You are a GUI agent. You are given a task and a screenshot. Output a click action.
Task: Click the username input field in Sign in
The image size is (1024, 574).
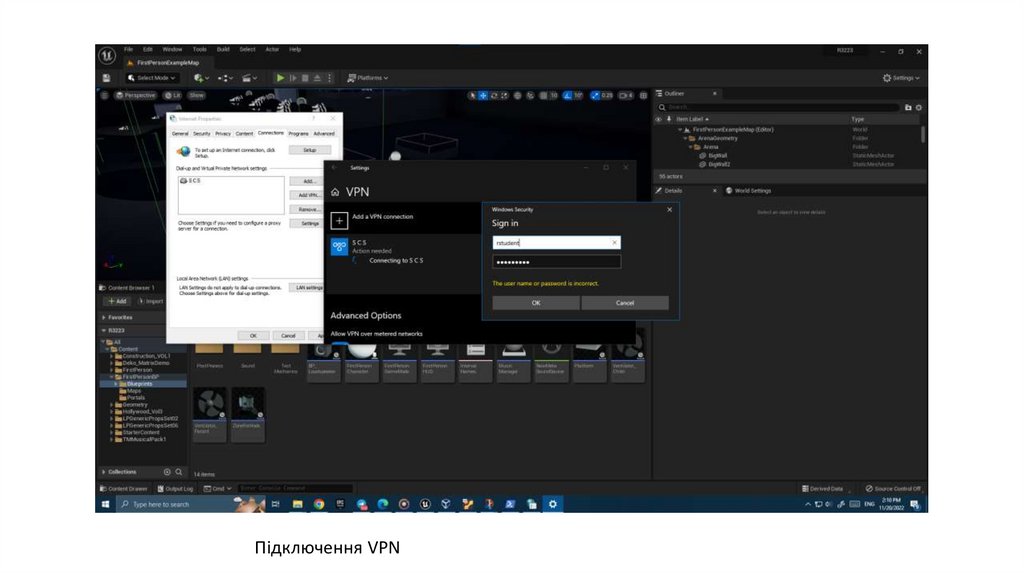(556, 242)
